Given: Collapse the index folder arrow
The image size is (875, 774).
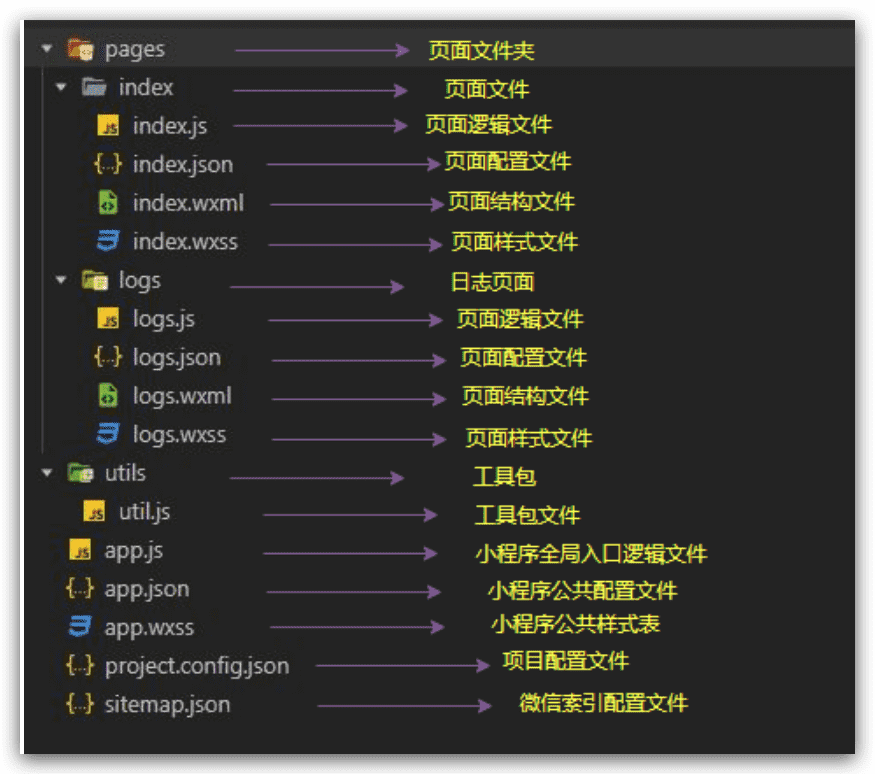Looking at the screenshot, I should pyautogui.click(x=61, y=88).
